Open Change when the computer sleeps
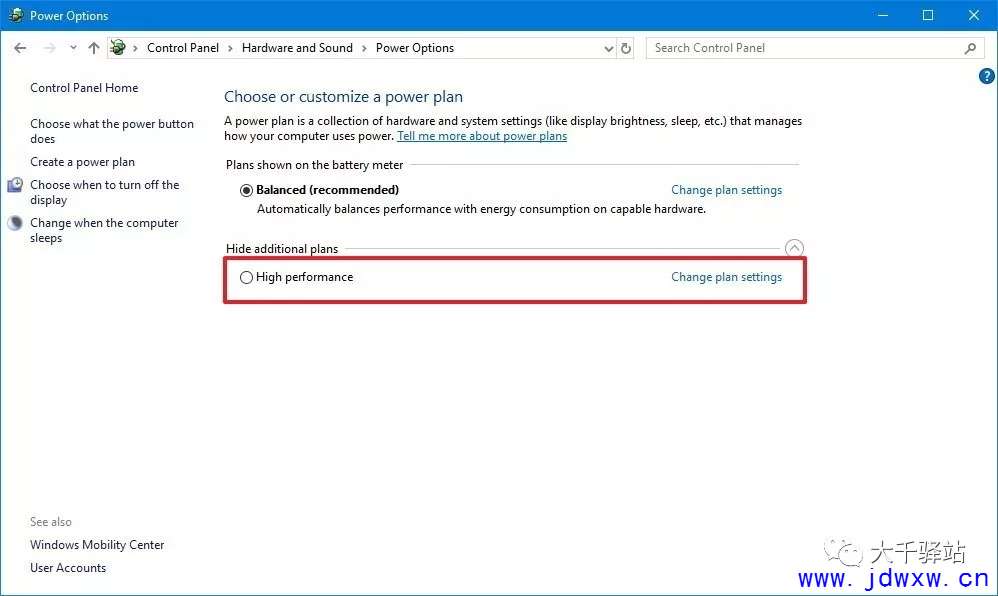 104,231
